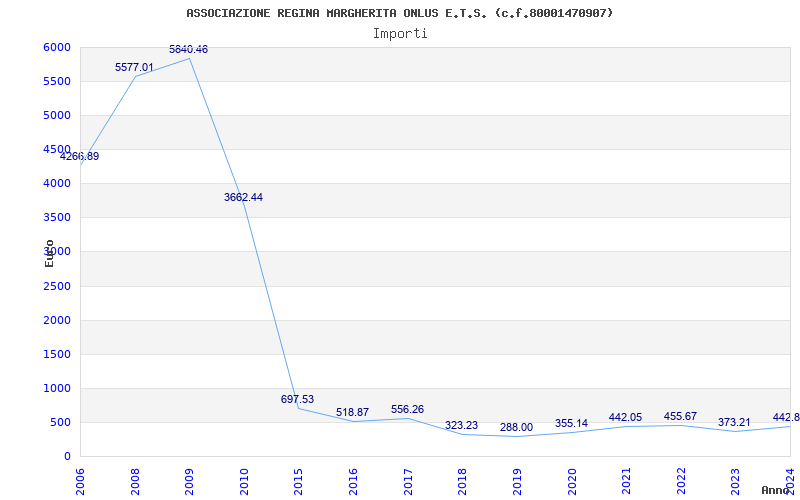The height and width of the screenshot is (500, 800).
Task: Click the 2019 year tick label
Action: [x=517, y=482]
